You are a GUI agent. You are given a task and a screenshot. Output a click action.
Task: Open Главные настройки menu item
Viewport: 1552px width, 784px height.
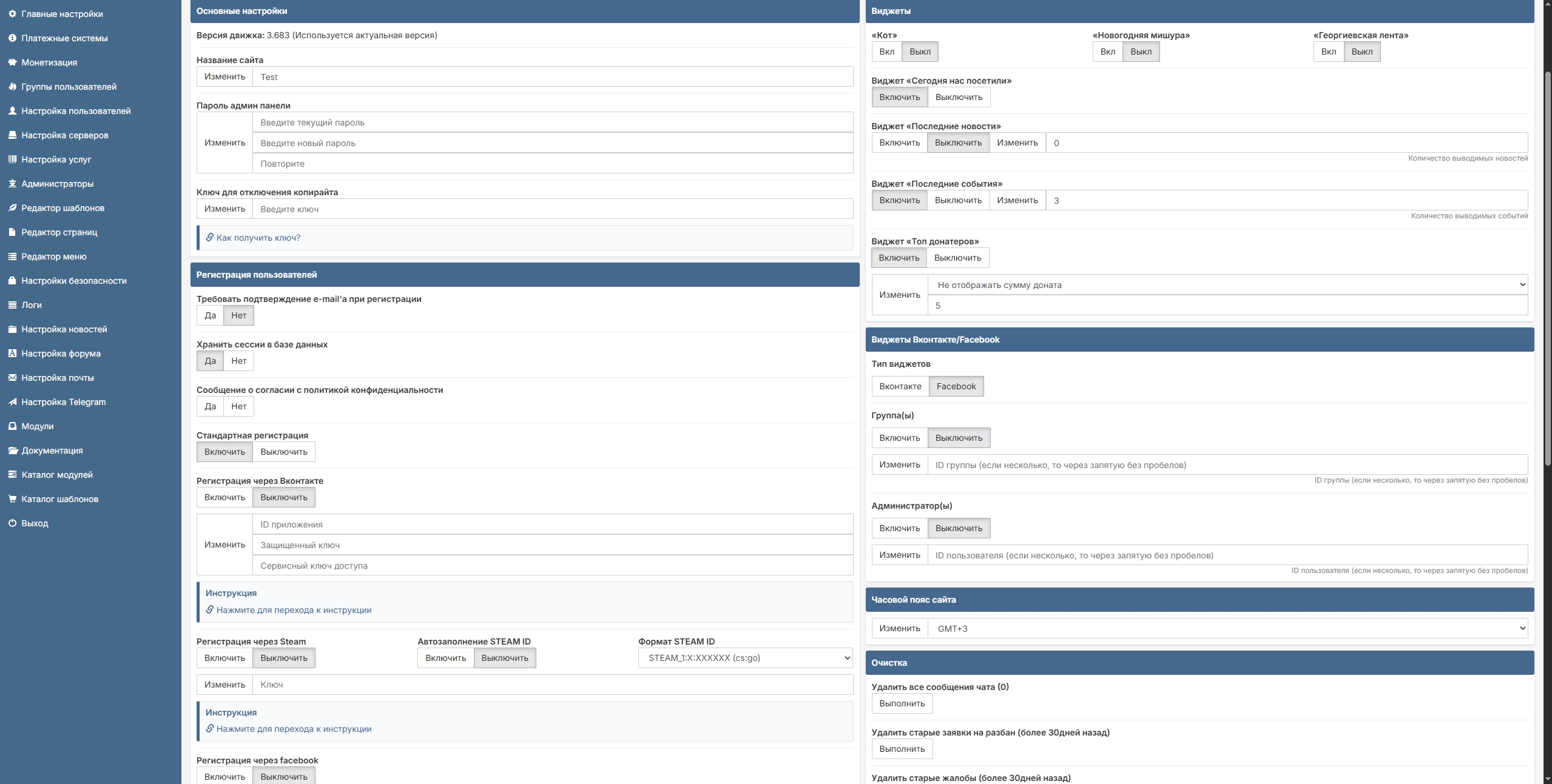(62, 14)
